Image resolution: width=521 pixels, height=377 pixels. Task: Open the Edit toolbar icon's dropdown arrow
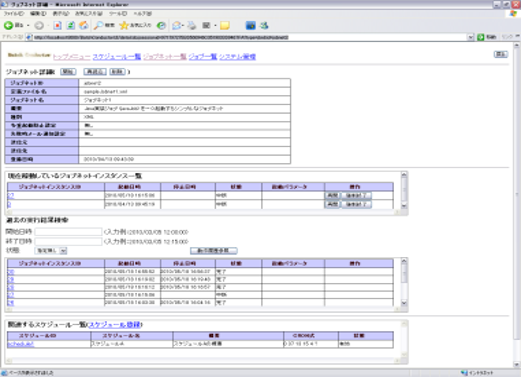point(215,26)
